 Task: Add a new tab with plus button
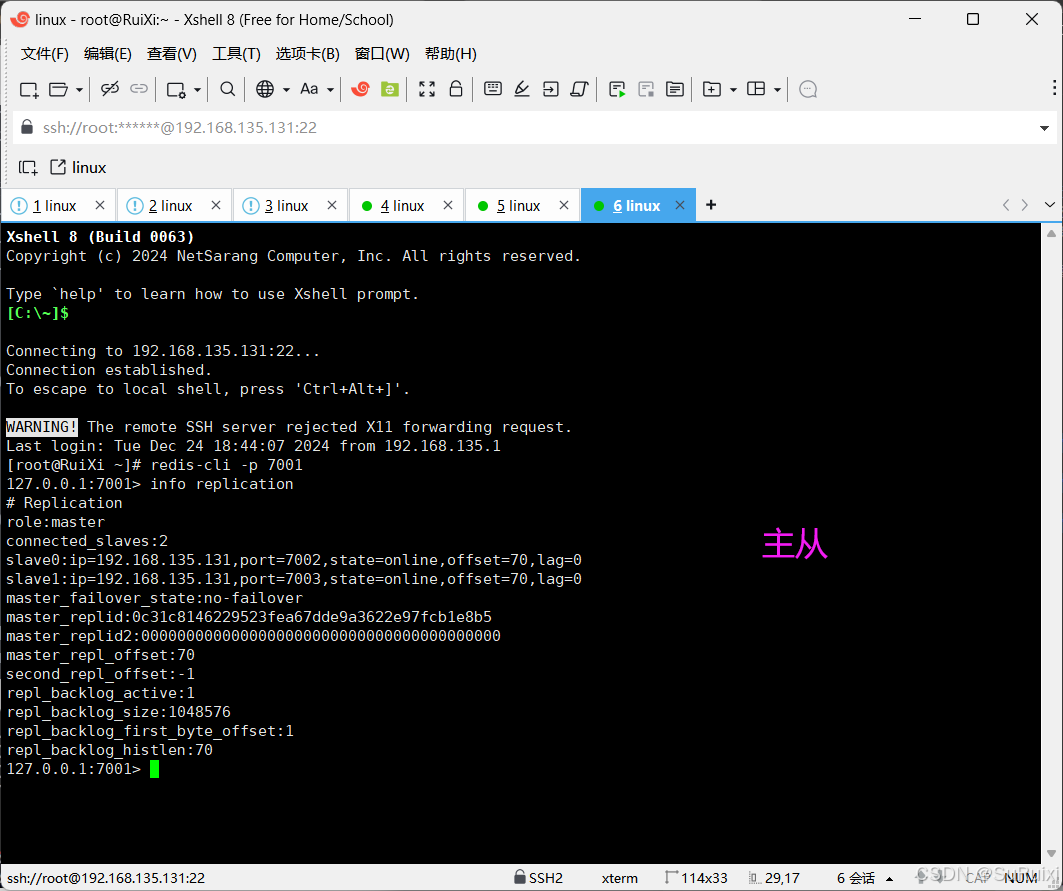711,205
